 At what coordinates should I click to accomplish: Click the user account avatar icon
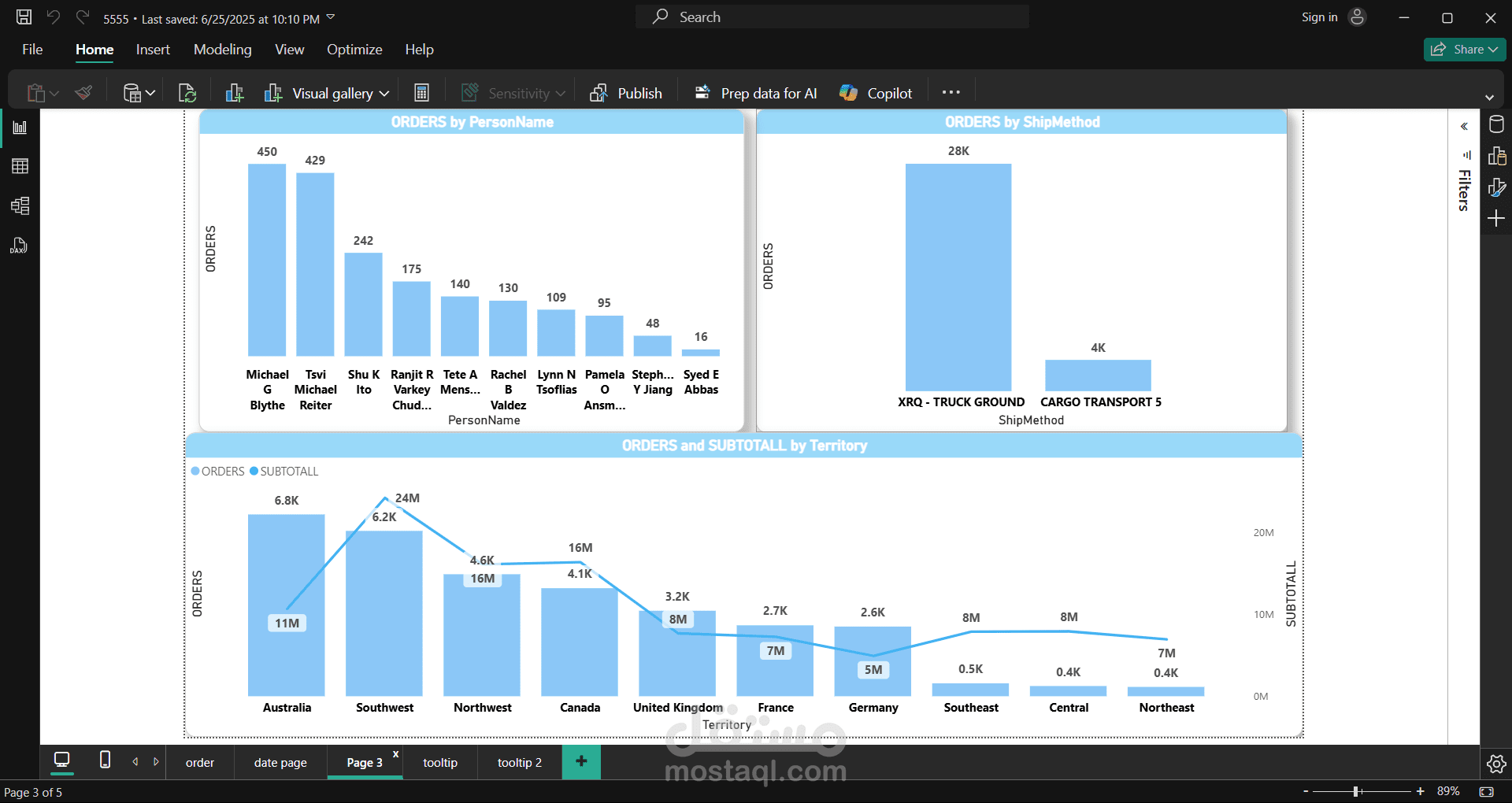click(1357, 17)
